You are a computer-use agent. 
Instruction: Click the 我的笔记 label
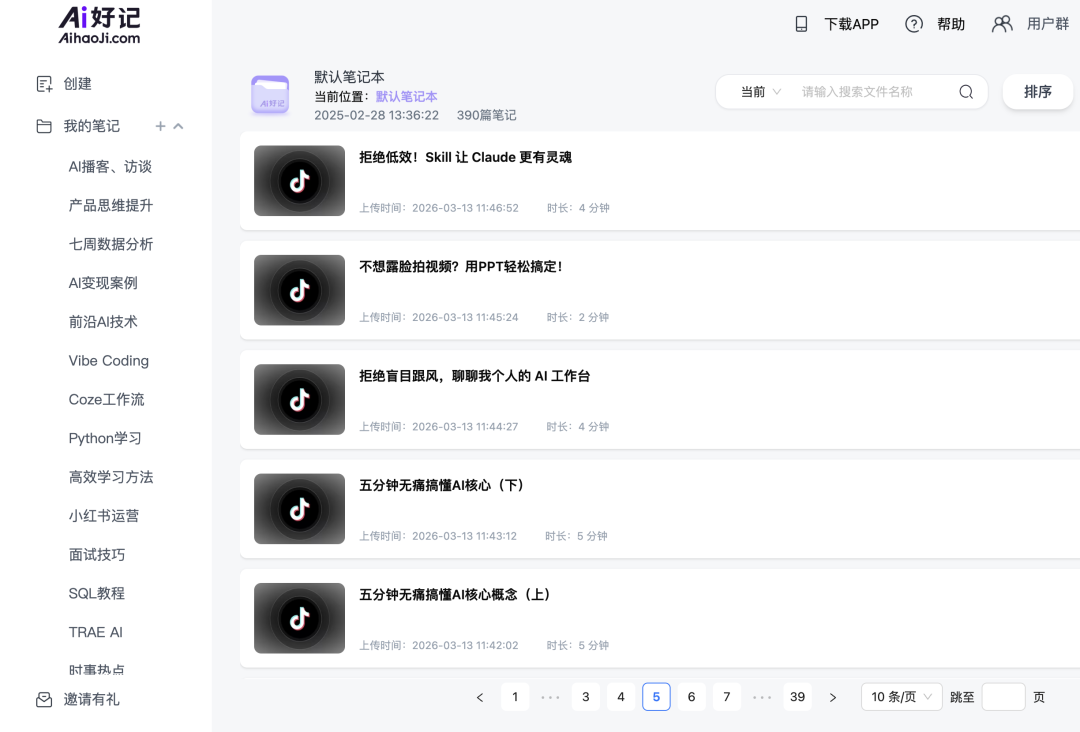(x=92, y=126)
